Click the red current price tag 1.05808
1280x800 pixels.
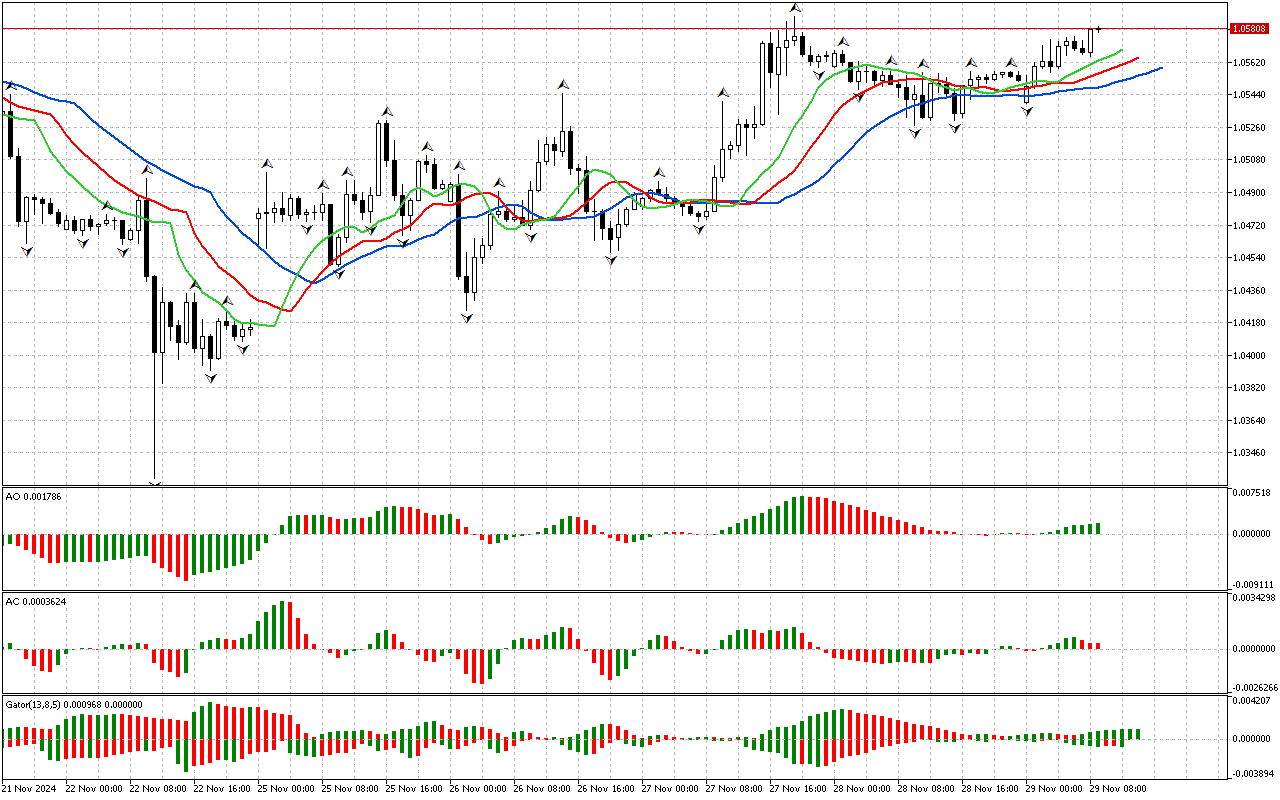pyautogui.click(x=1252, y=29)
